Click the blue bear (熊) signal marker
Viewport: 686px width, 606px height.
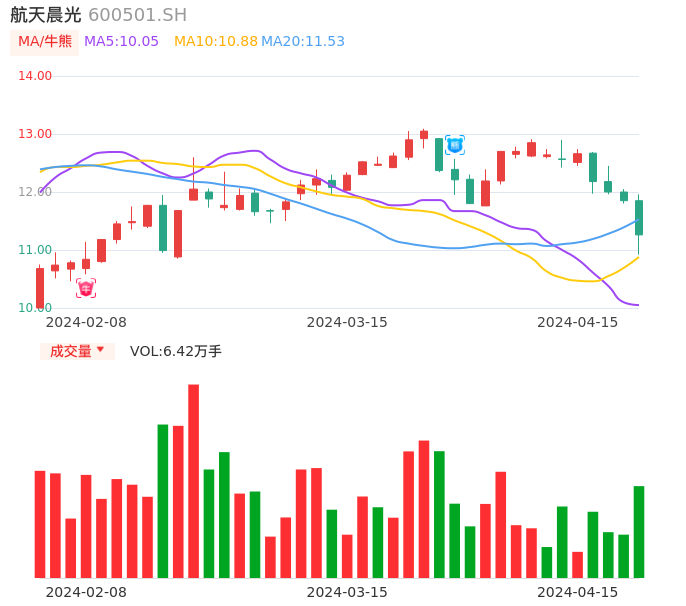pos(454,145)
